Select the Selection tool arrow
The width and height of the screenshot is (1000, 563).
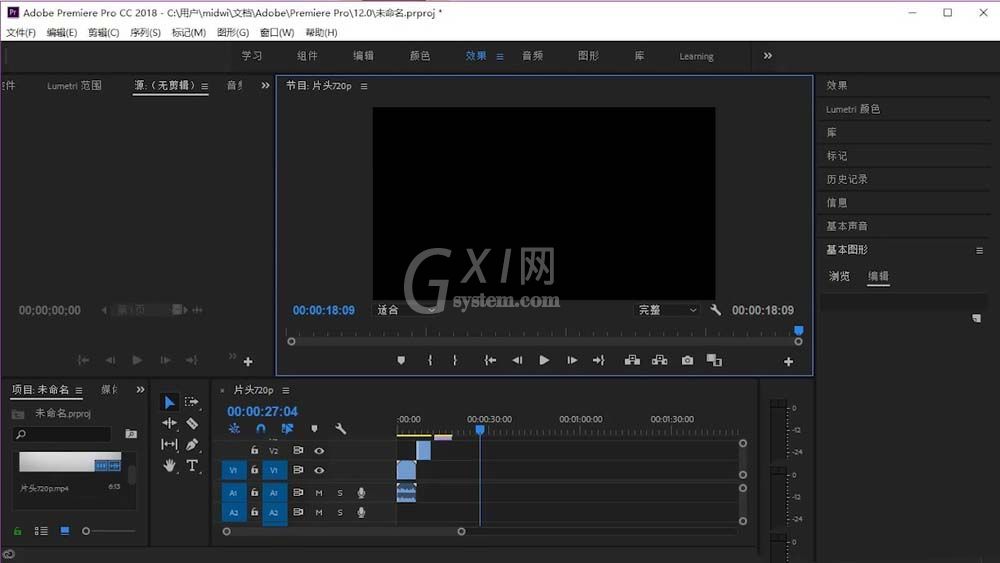coord(170,402)
